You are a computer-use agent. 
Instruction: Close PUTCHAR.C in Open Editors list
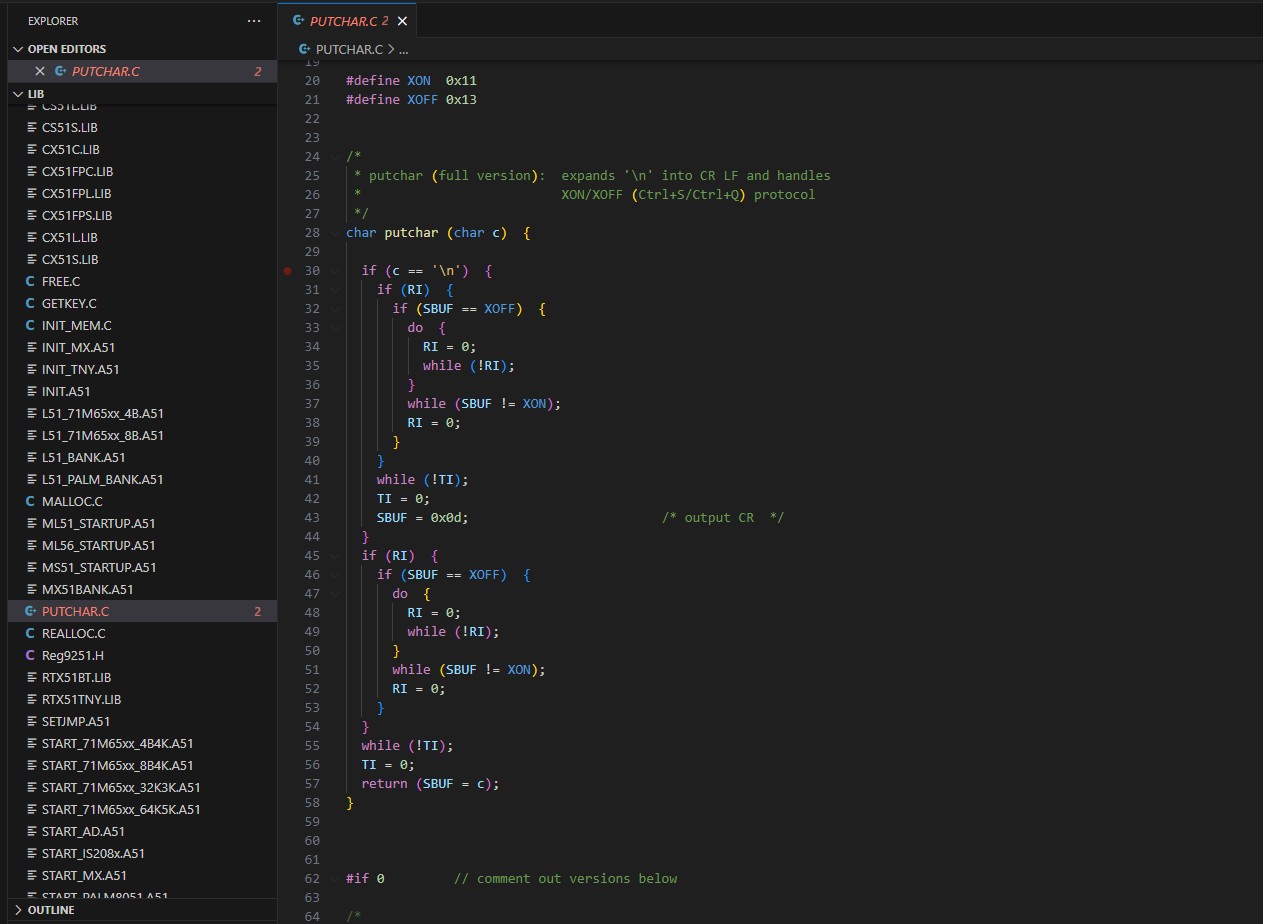pos(40,71)
